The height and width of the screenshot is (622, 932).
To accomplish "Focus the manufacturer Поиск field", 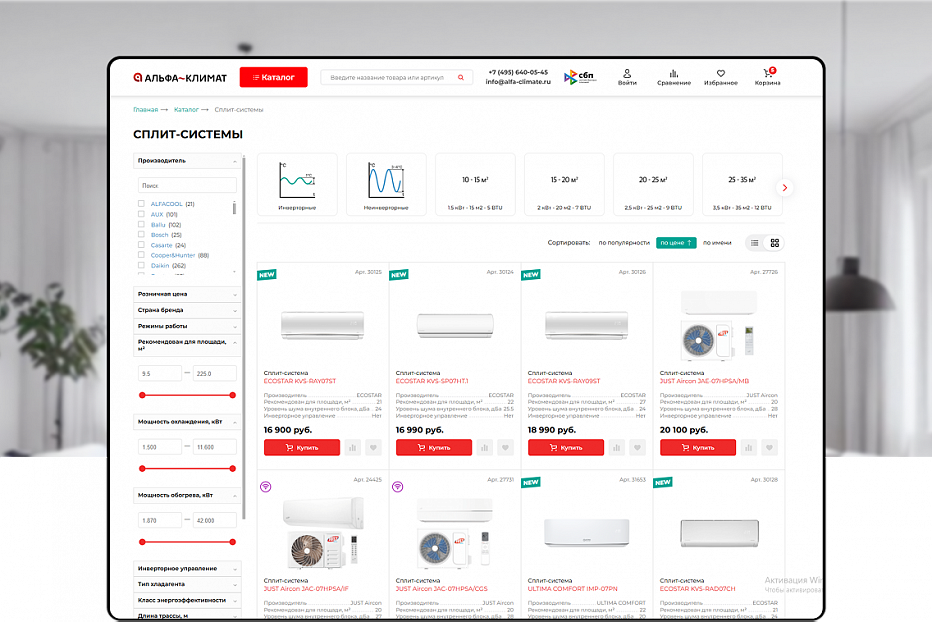I will 187,186.
